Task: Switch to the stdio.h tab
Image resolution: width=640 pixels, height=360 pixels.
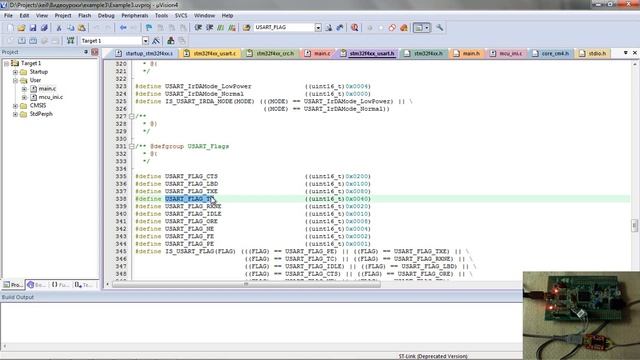Action: tap(593, 53)
